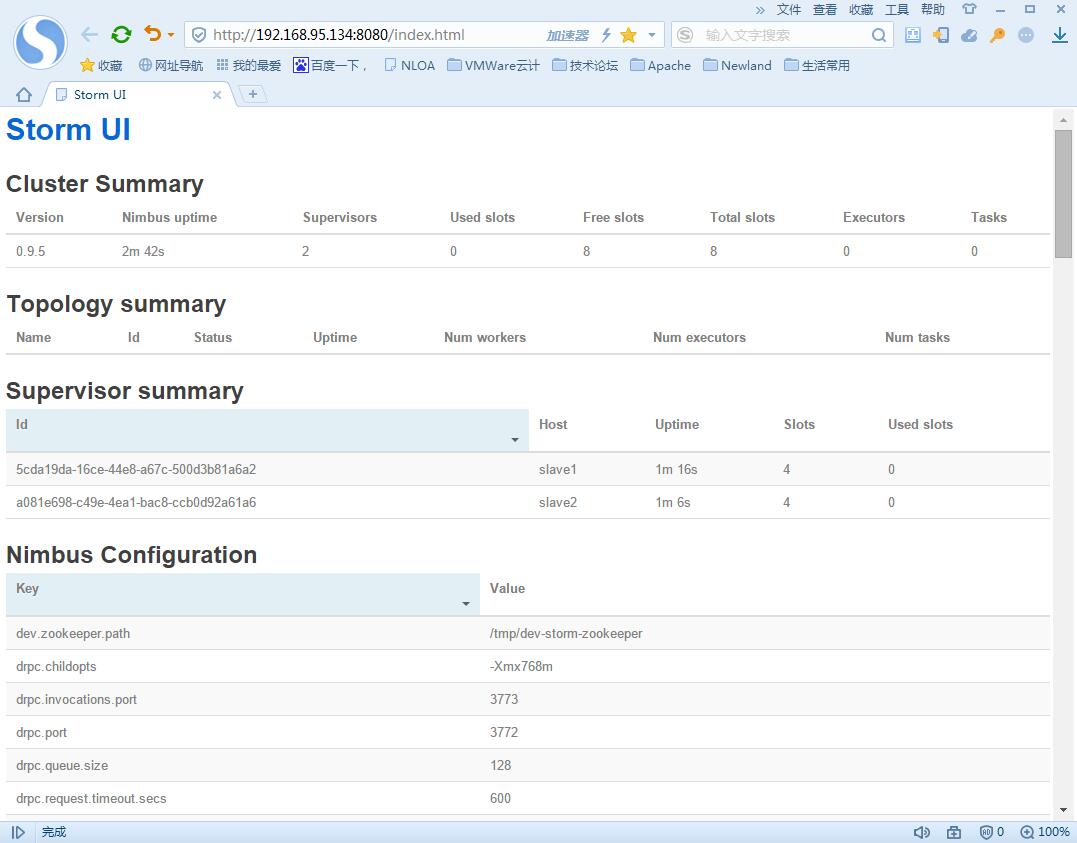Toggle the lightning accelerator icon
The width and height of the screenshot is (1077, 843).
tap(605, 35)
